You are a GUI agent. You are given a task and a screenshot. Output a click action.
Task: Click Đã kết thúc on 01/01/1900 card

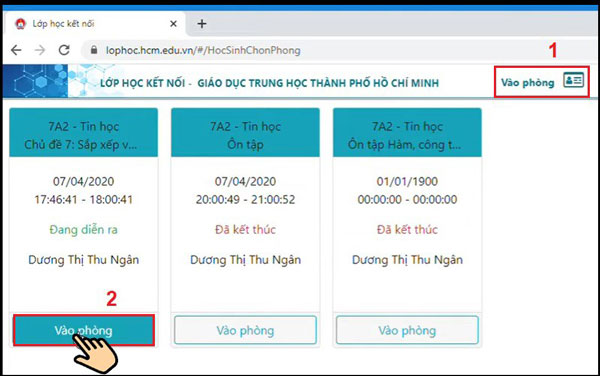click(407, 230)
